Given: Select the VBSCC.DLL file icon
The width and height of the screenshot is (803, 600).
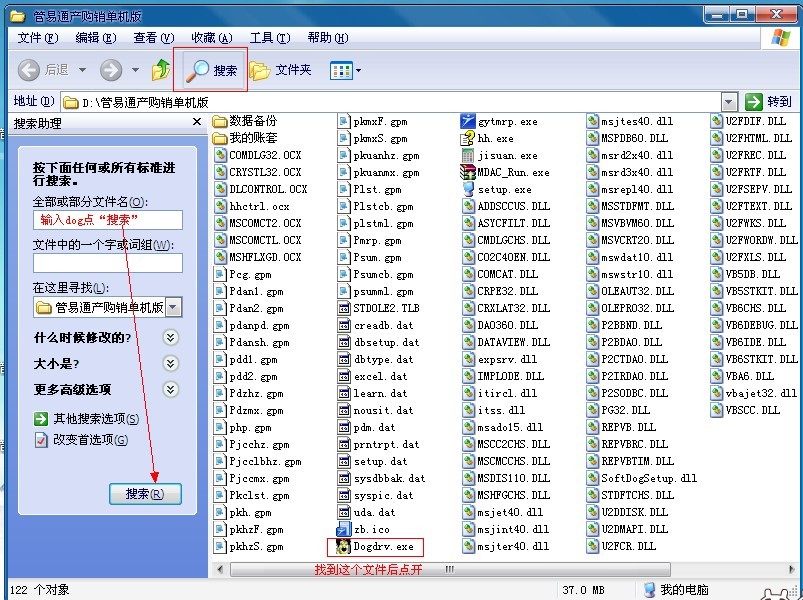Looking at the screenshot, I should (717, 410).
